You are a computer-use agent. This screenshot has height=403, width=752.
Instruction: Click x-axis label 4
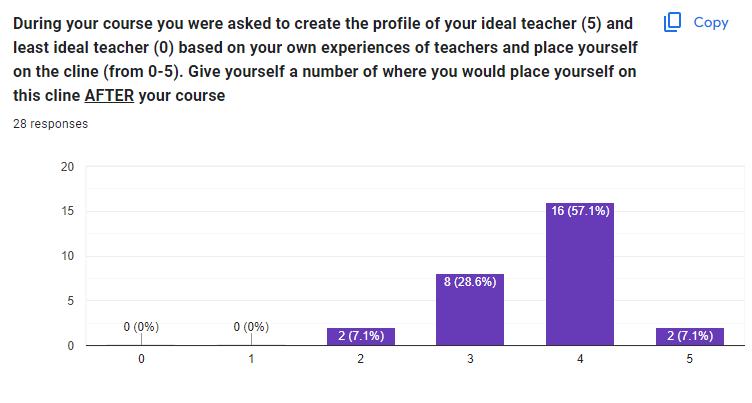(580, 359)
